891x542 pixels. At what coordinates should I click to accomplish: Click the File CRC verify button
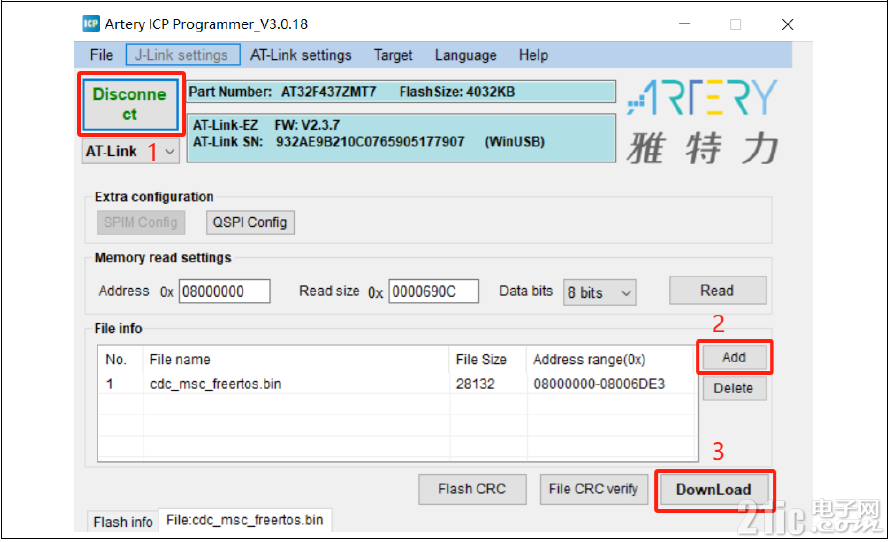(593, 489)
